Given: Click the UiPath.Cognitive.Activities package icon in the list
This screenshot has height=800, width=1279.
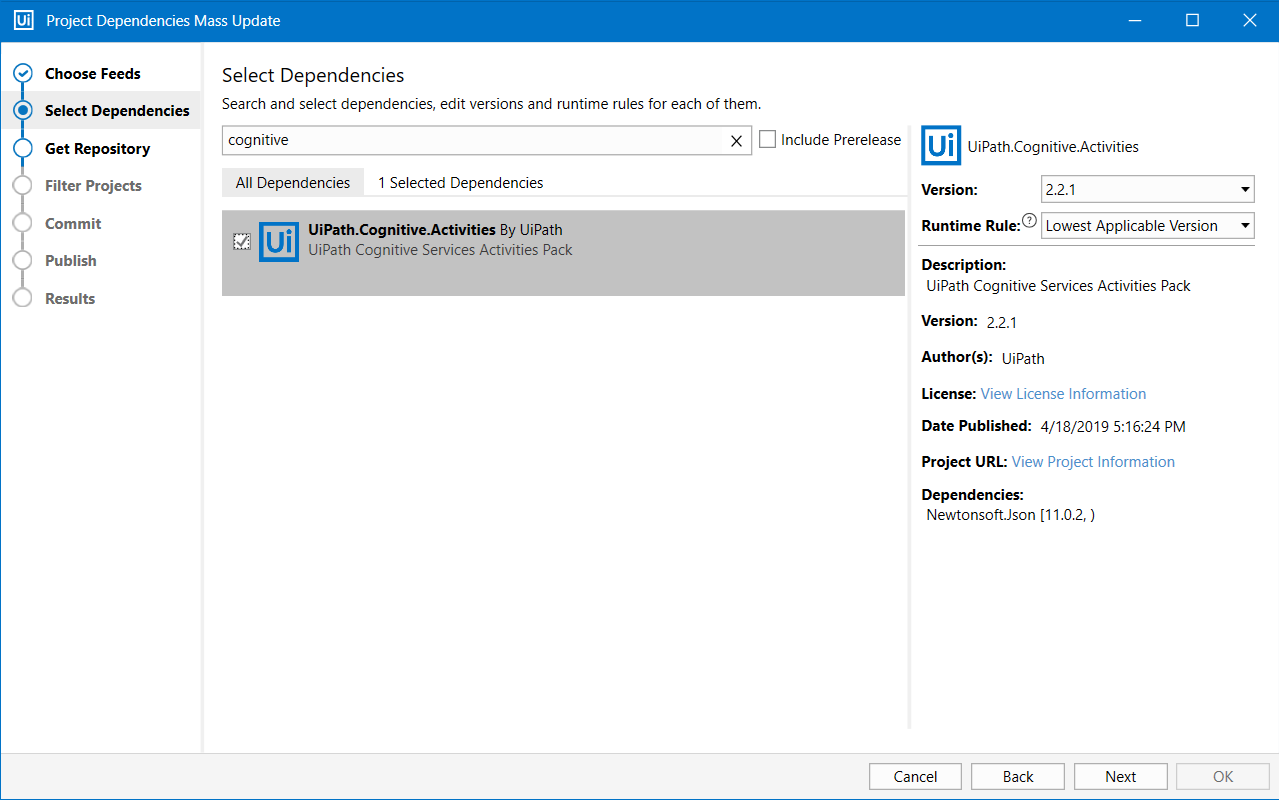Looking at the screenshot, I should pos(279,241).
